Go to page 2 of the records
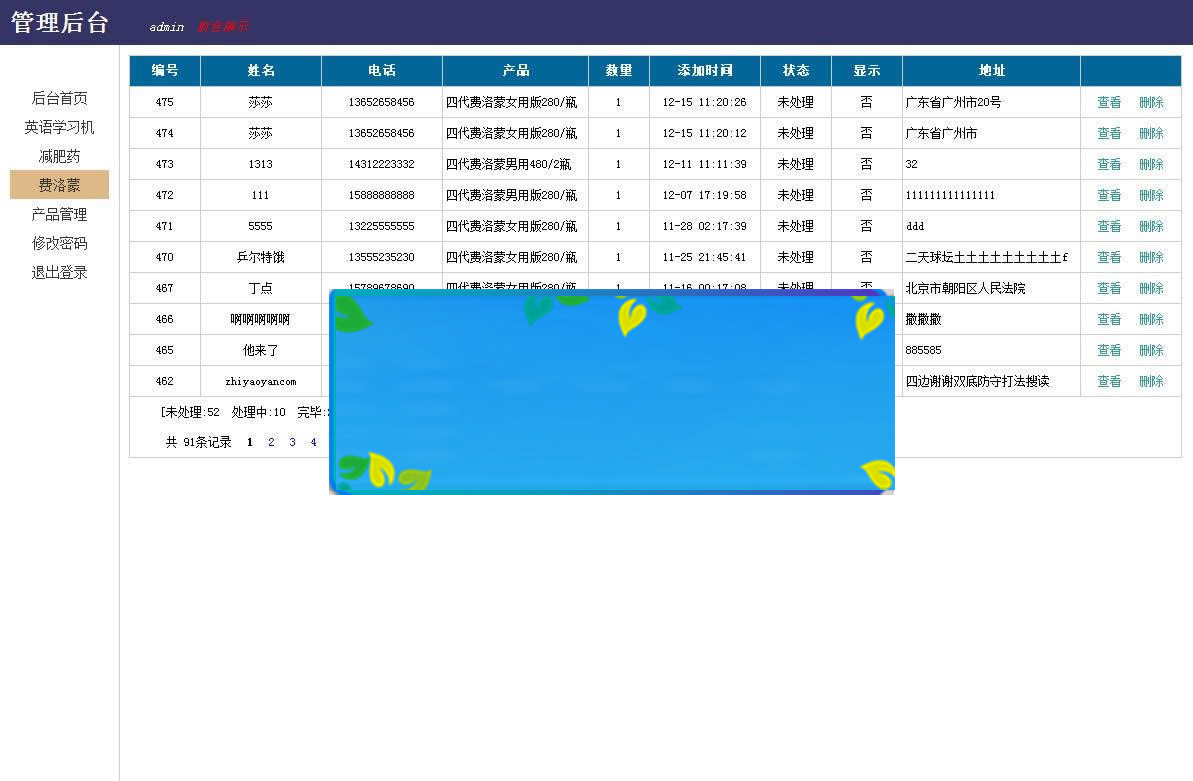Image resolution: width=1193 pixels, height=781 pixels. [270, 441]
